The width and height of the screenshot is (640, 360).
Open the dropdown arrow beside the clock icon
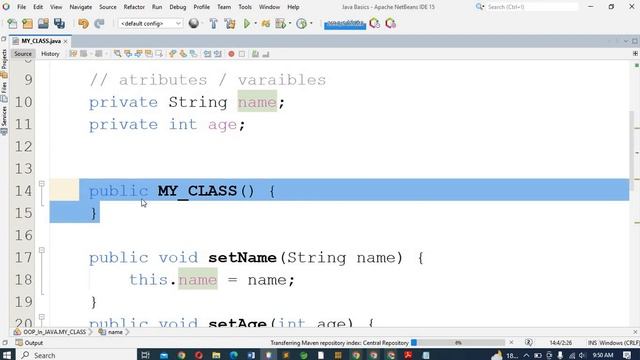pos(311,24)
